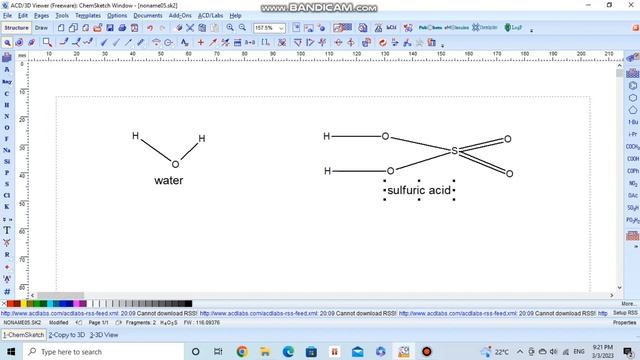Switch to 3-3D View tab

104,335
